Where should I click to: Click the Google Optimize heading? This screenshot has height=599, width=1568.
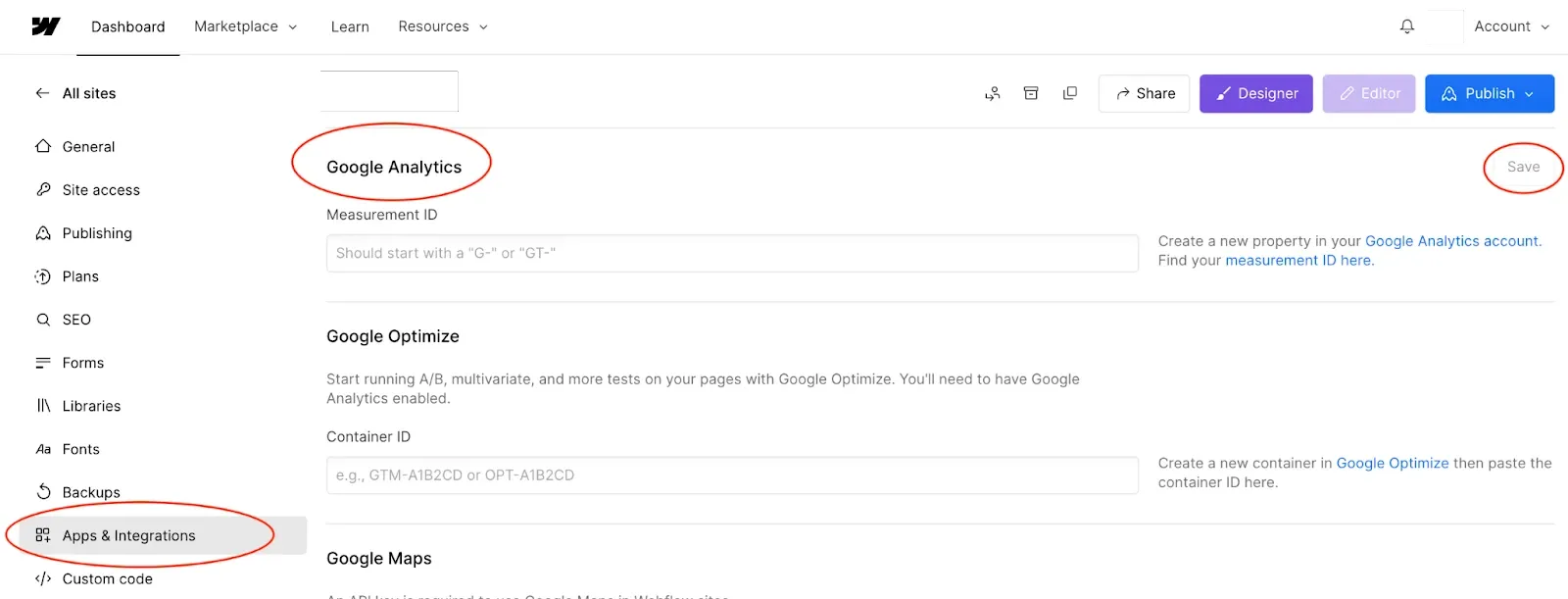tap(393, 336)
